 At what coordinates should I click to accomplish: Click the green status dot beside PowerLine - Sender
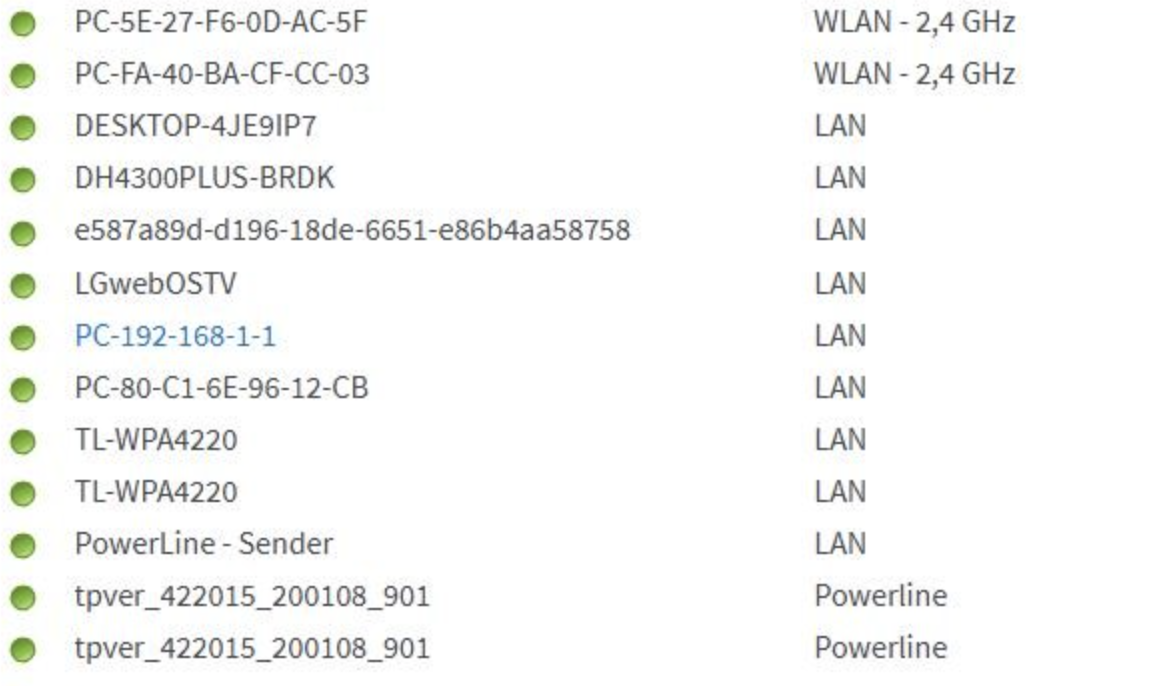23,546
